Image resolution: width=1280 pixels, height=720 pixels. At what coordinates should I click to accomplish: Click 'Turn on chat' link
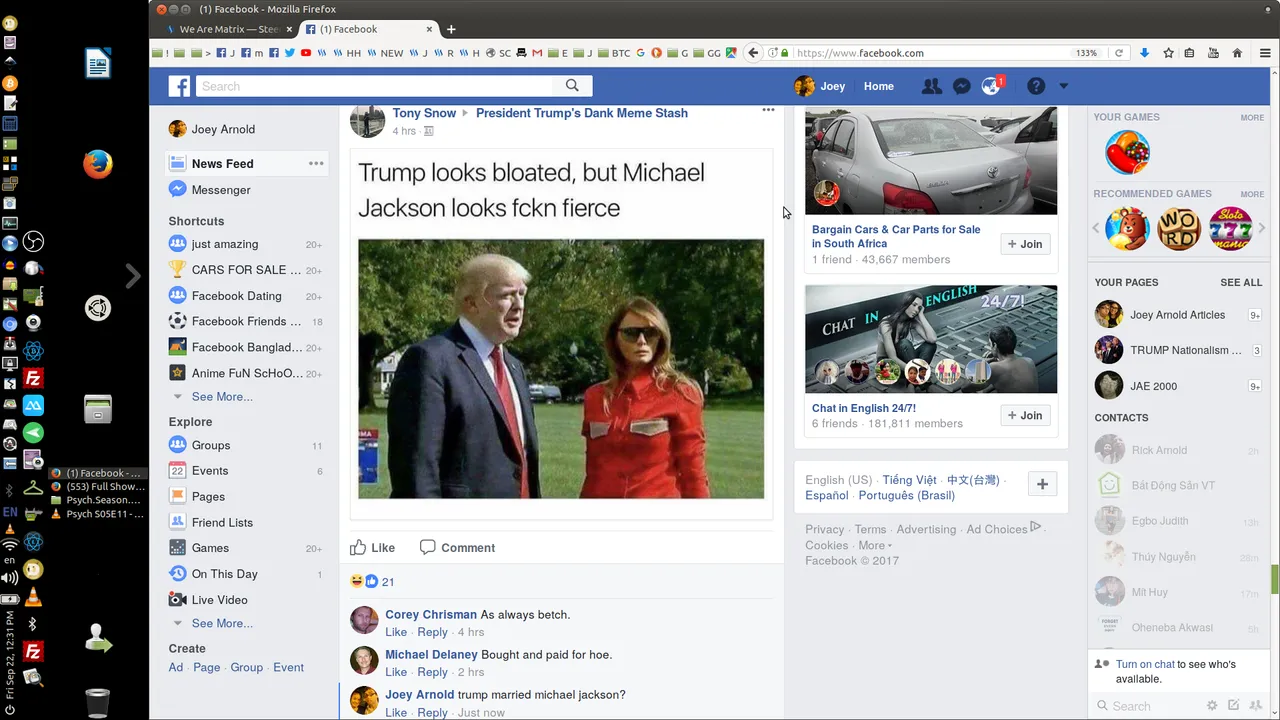pos(1145,664)
